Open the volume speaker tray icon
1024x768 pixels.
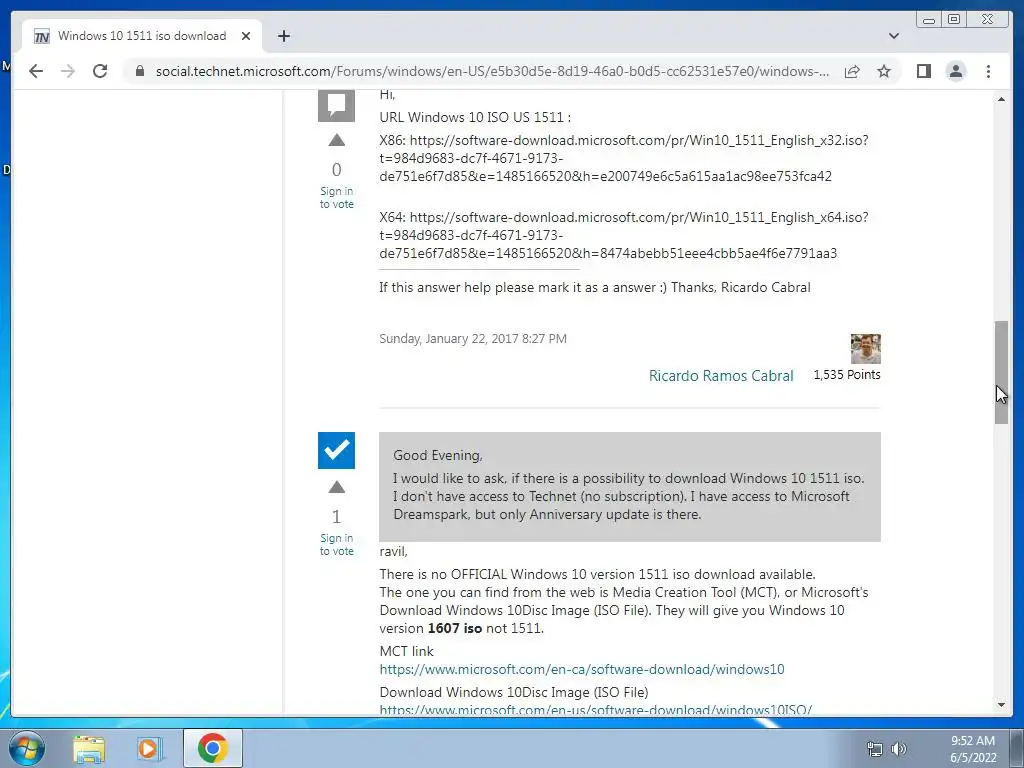click(x=899, y=749)
